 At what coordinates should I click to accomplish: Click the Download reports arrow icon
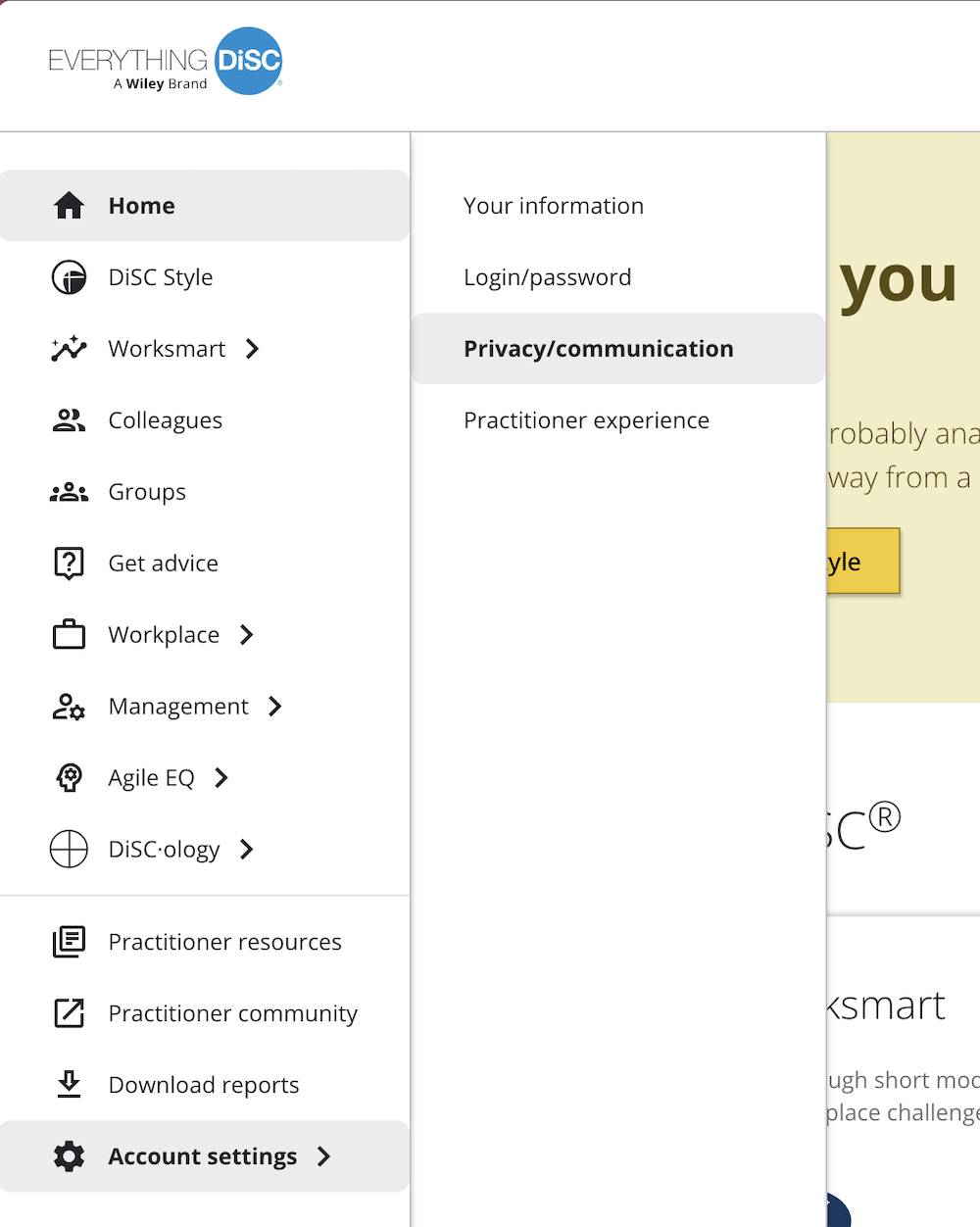click(x=69, y=1084)
